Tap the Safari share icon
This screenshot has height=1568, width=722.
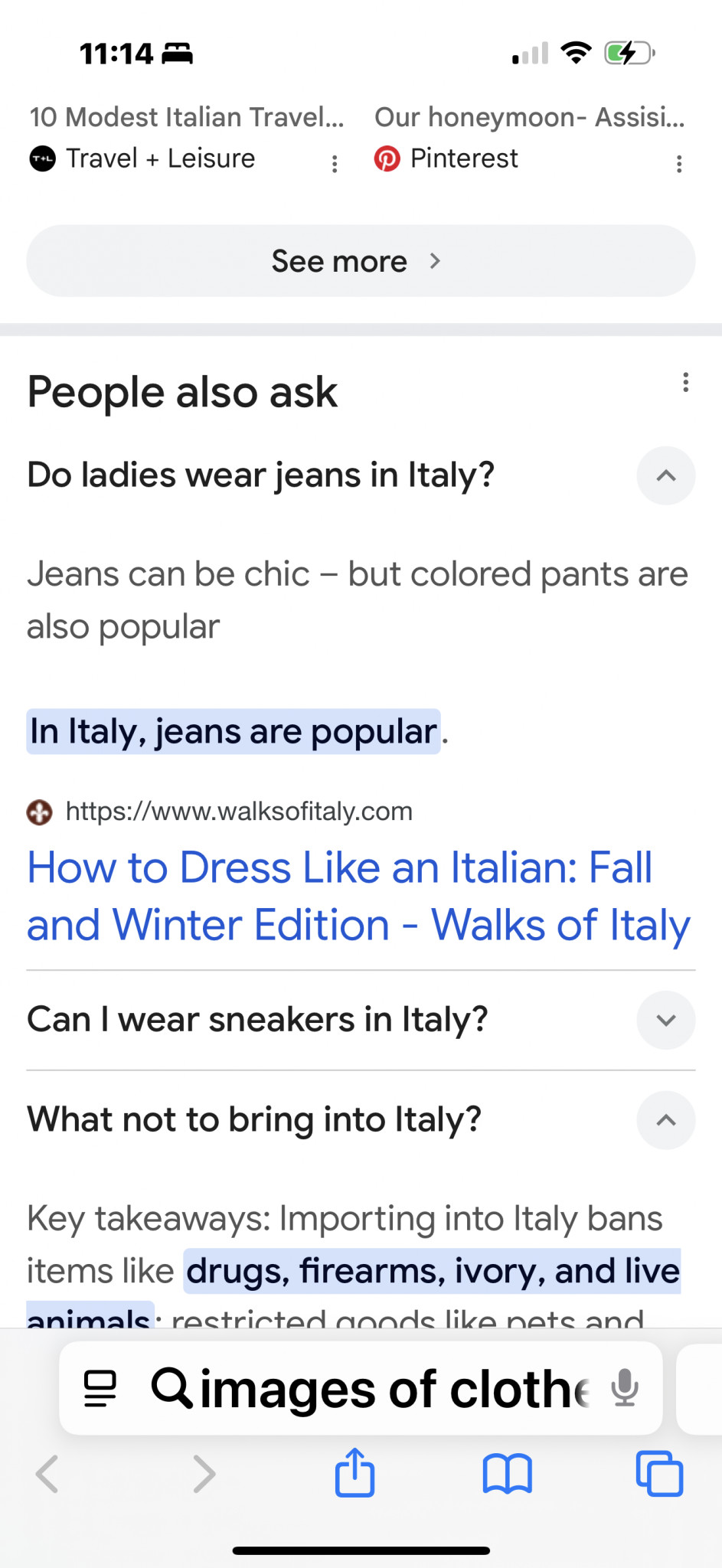coord(354,1472)
